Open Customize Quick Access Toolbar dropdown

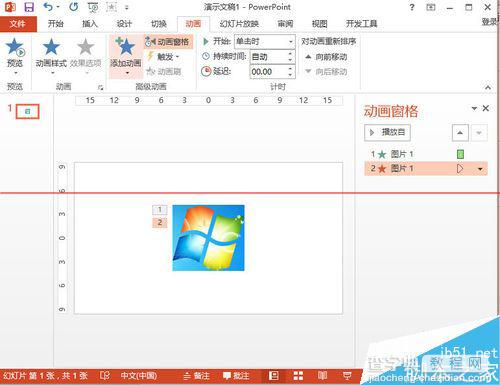tap(127, 7)
